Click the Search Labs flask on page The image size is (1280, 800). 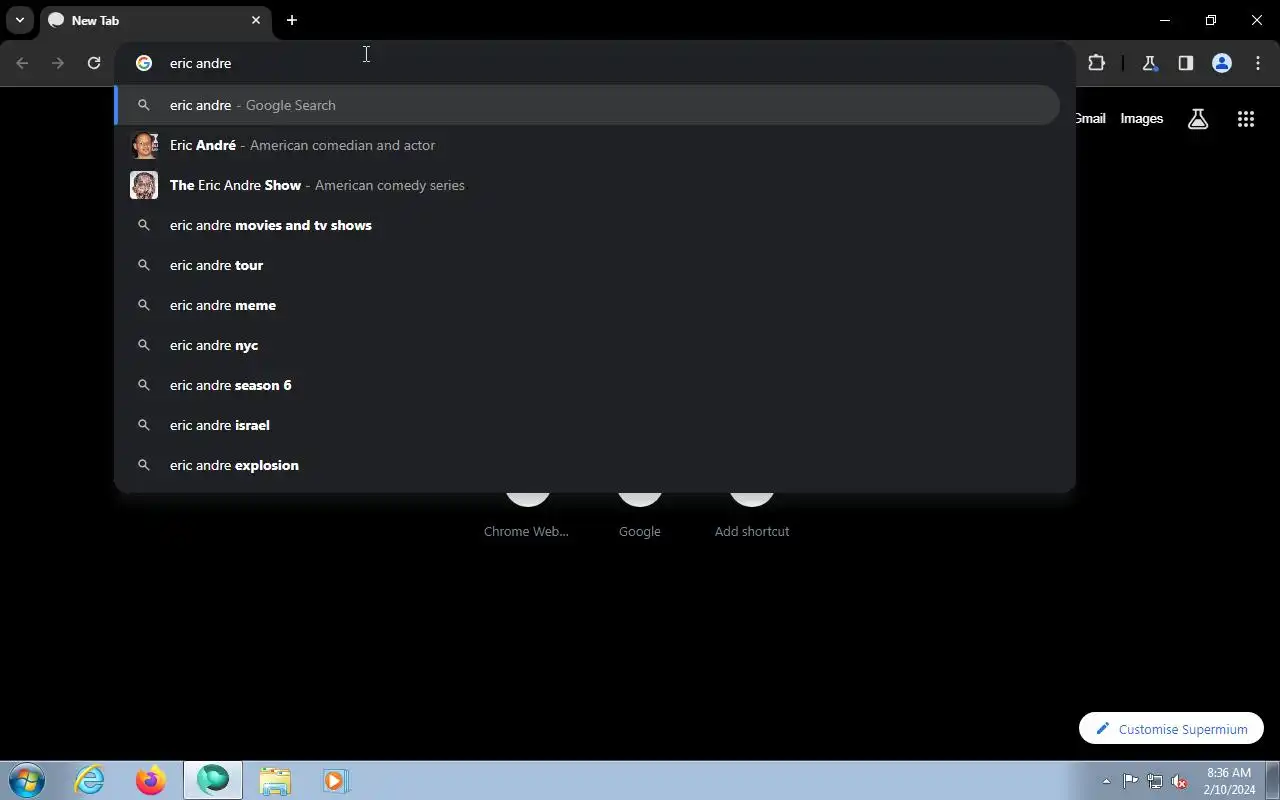(1198, 119)
